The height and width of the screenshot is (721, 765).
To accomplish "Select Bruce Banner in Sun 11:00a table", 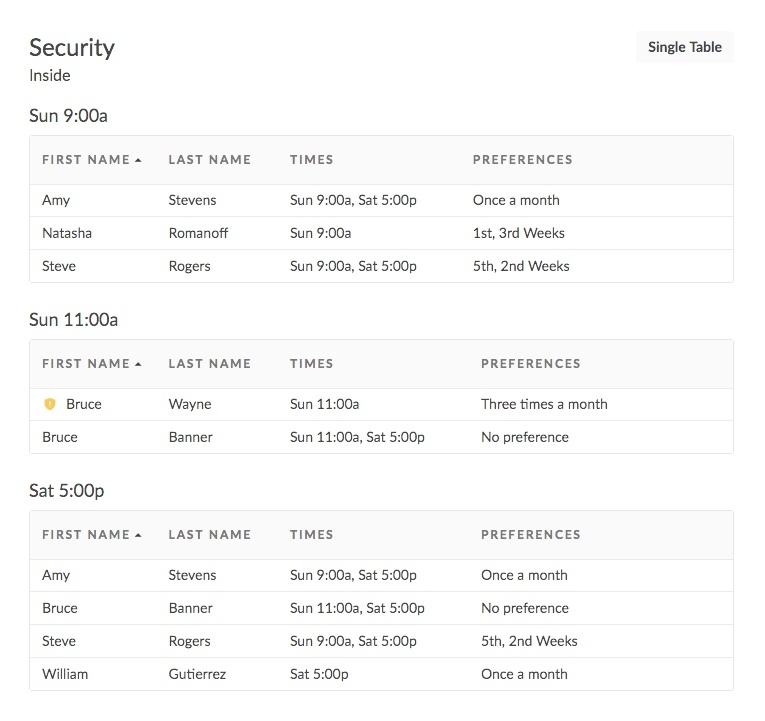I will [60, 437].
